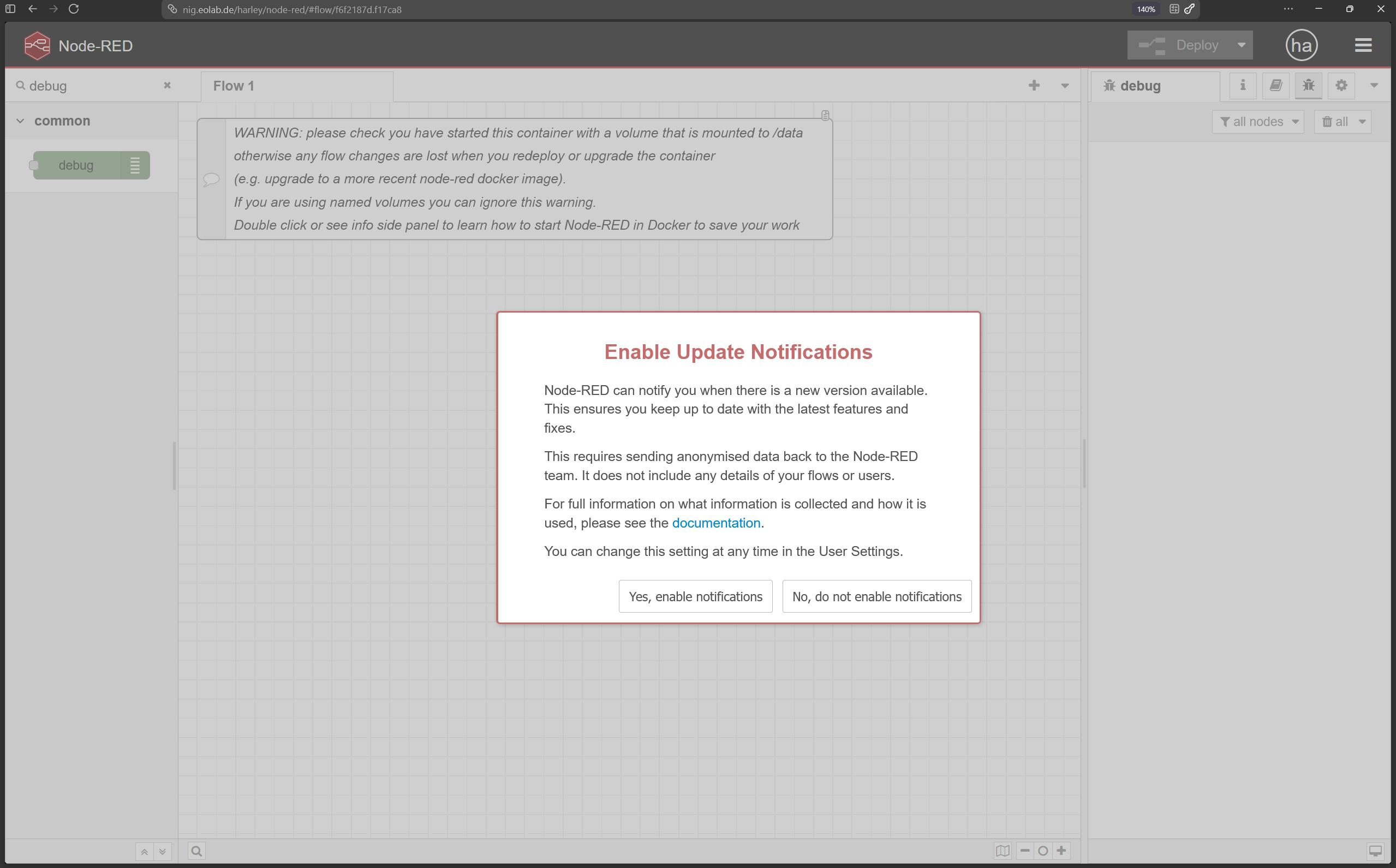Click the Node-RED logo icon
Viewport: 1396px width, 868px height.
coord(37,45)
